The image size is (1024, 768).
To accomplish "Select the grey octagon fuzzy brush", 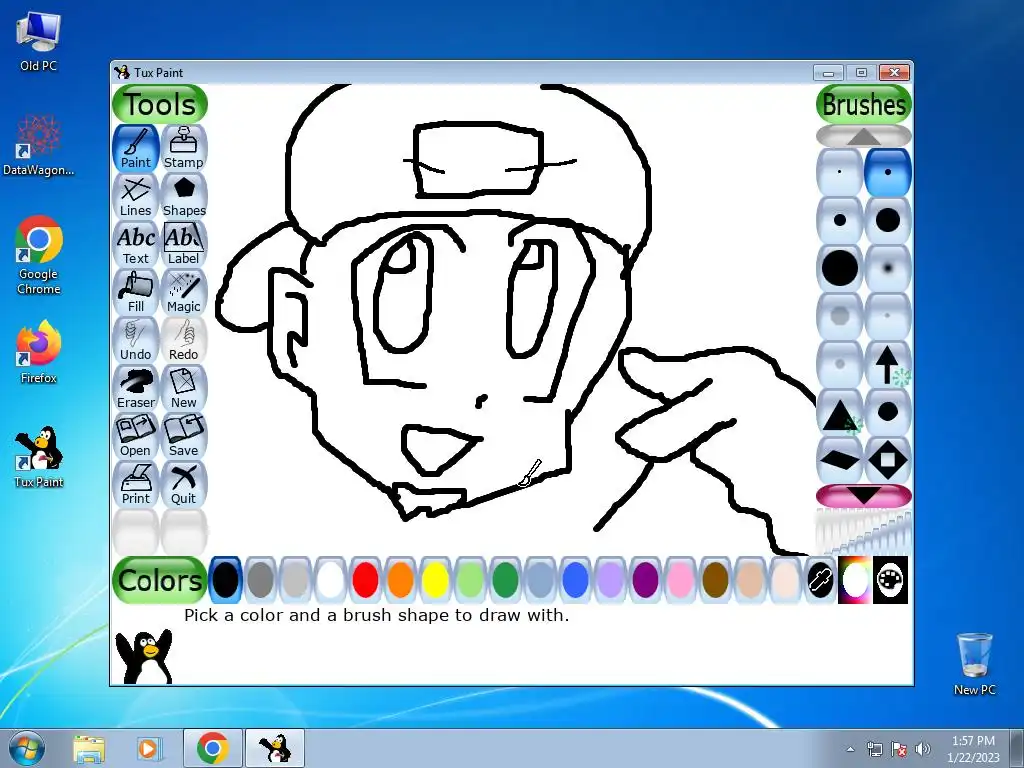I will pos(840,316).
